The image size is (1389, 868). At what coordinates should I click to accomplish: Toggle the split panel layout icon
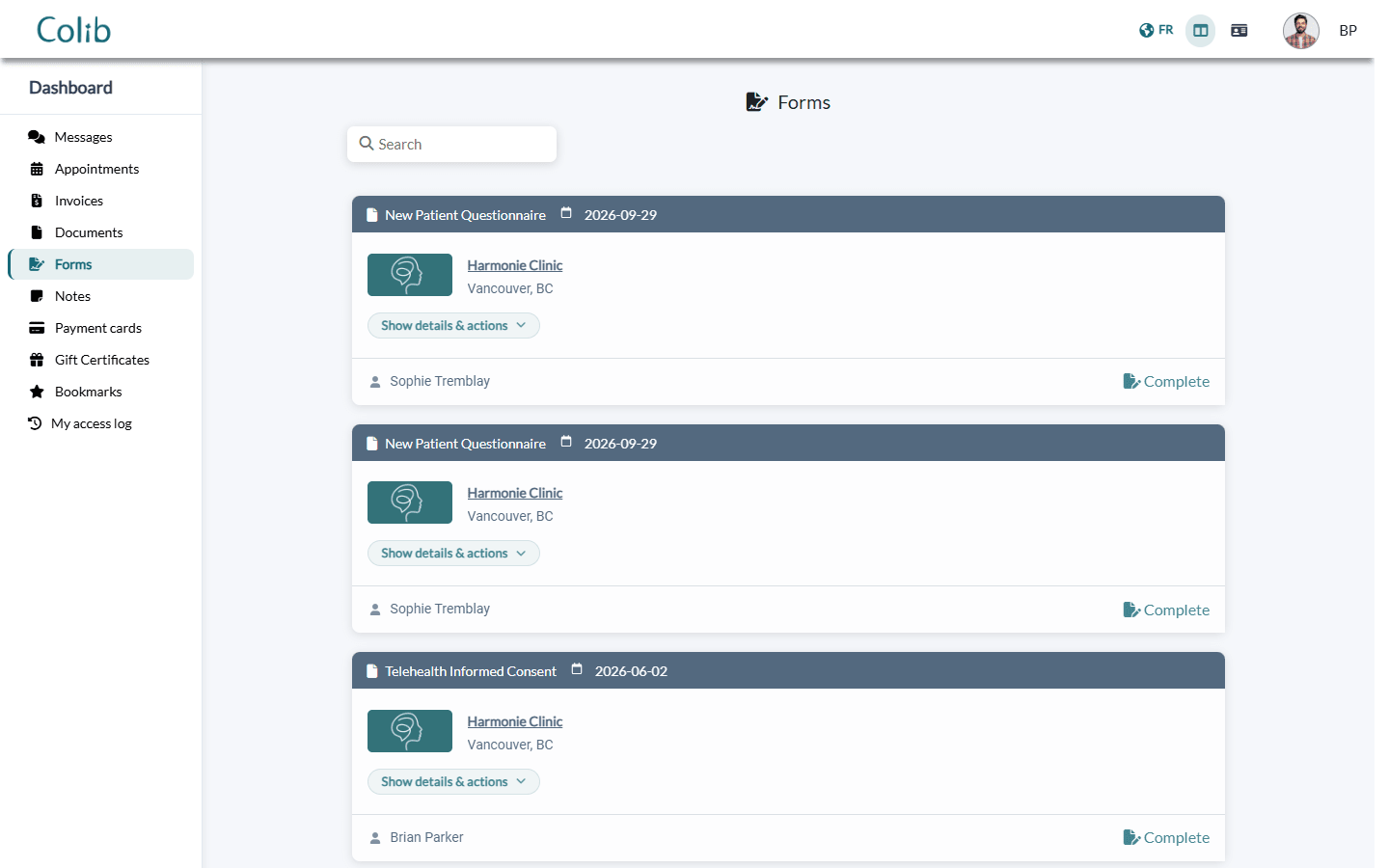click(1201, 31)
